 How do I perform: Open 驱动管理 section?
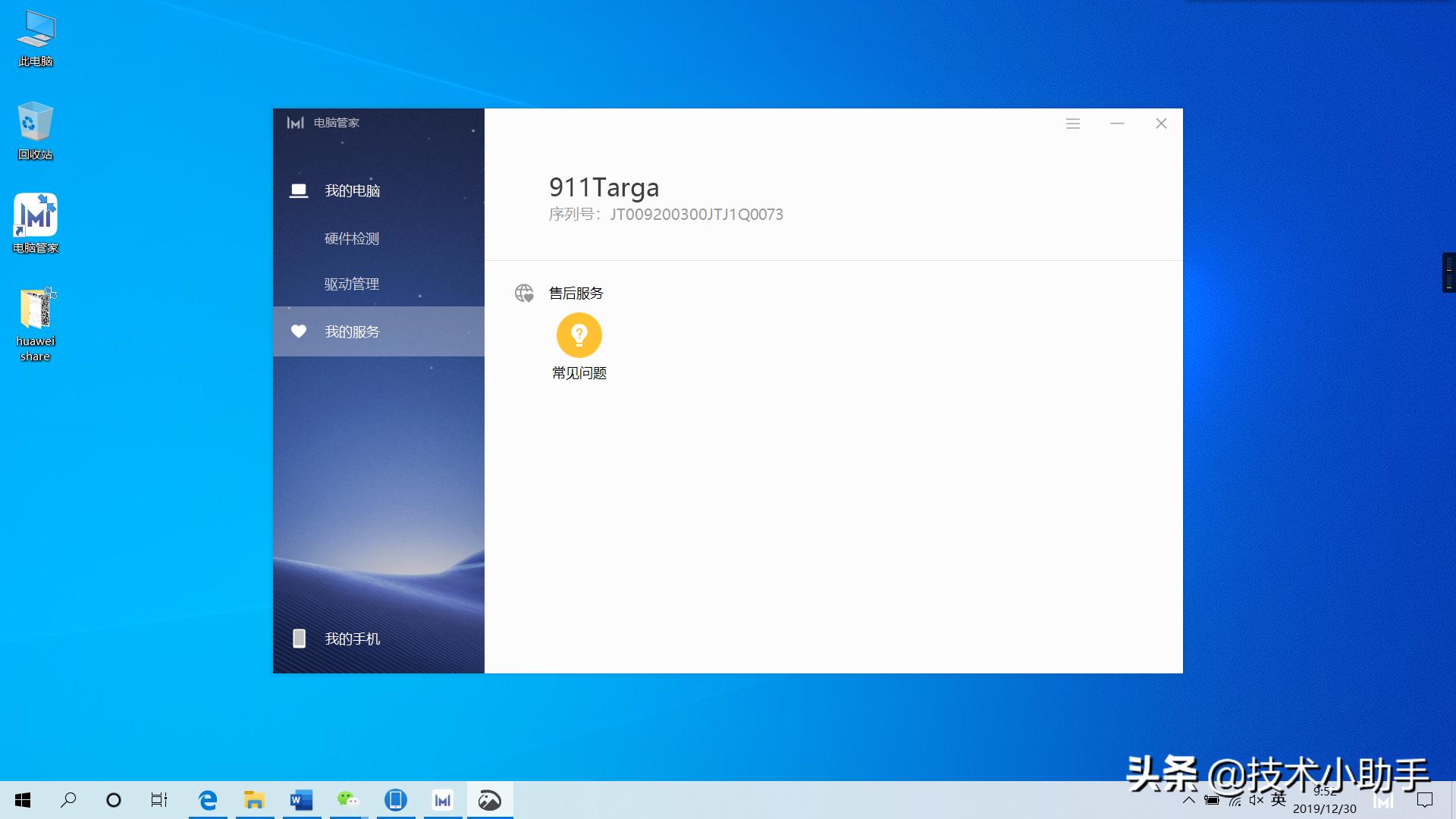352,284
